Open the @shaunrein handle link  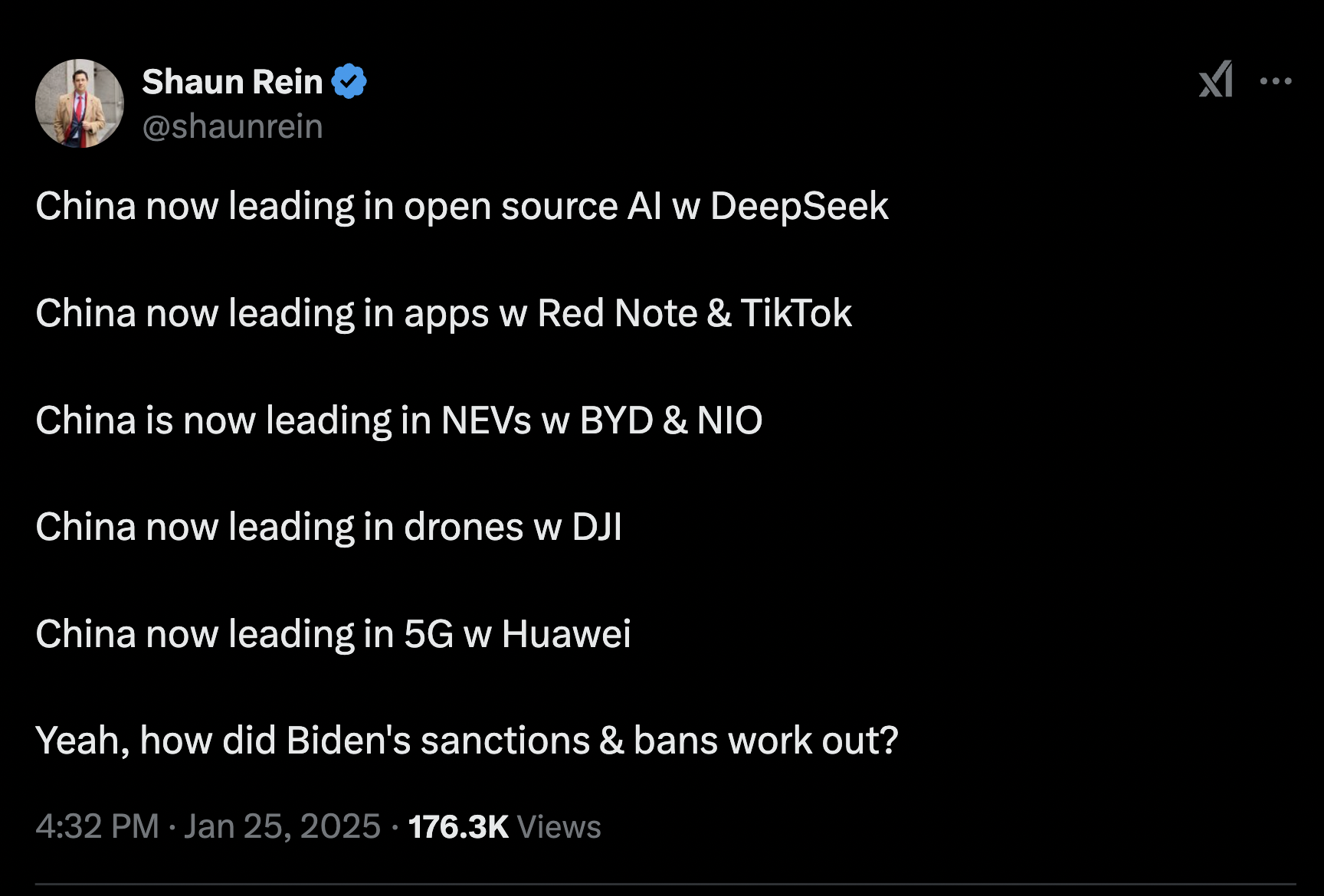click(x=232, y=126)
